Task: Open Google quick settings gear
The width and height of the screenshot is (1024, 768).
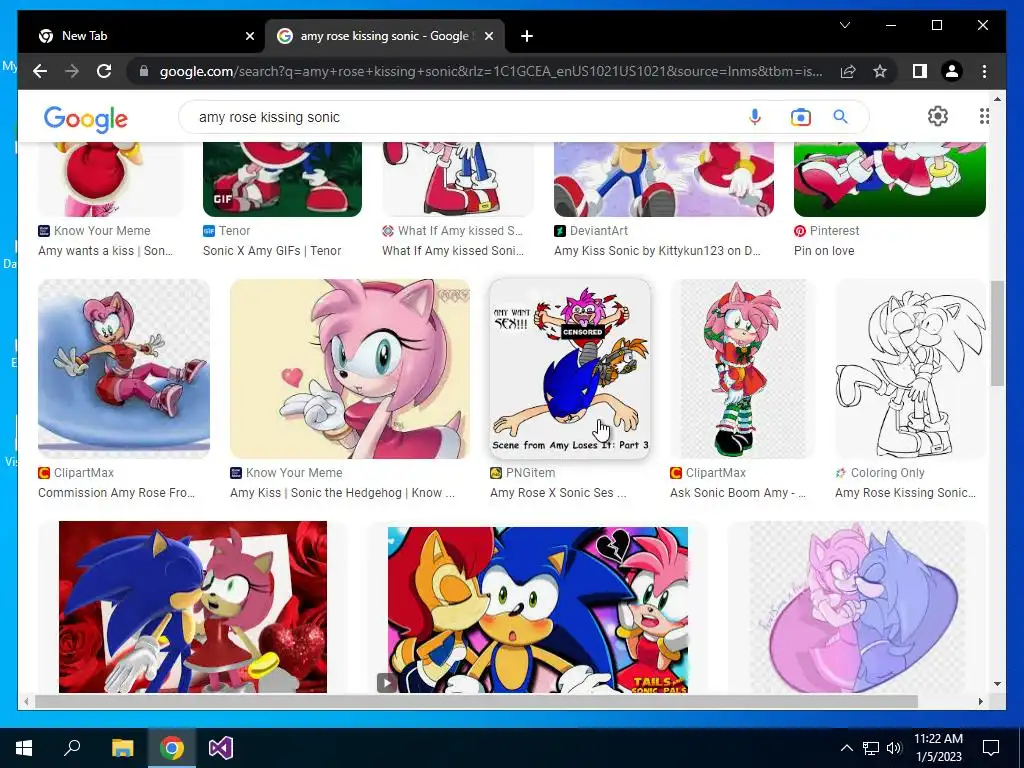Action: 938,116
